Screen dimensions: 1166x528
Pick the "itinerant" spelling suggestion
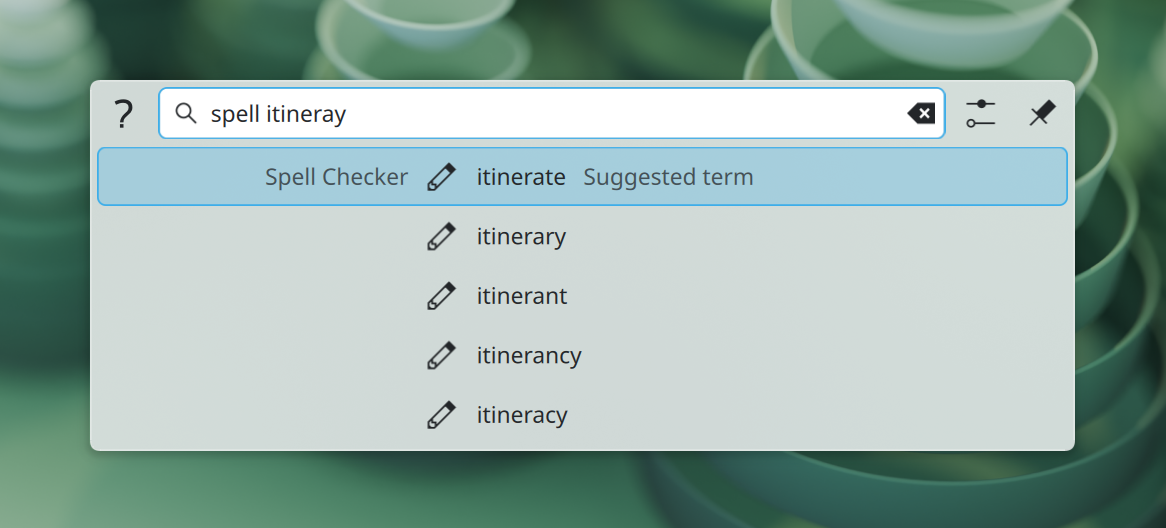pos(521,296)
